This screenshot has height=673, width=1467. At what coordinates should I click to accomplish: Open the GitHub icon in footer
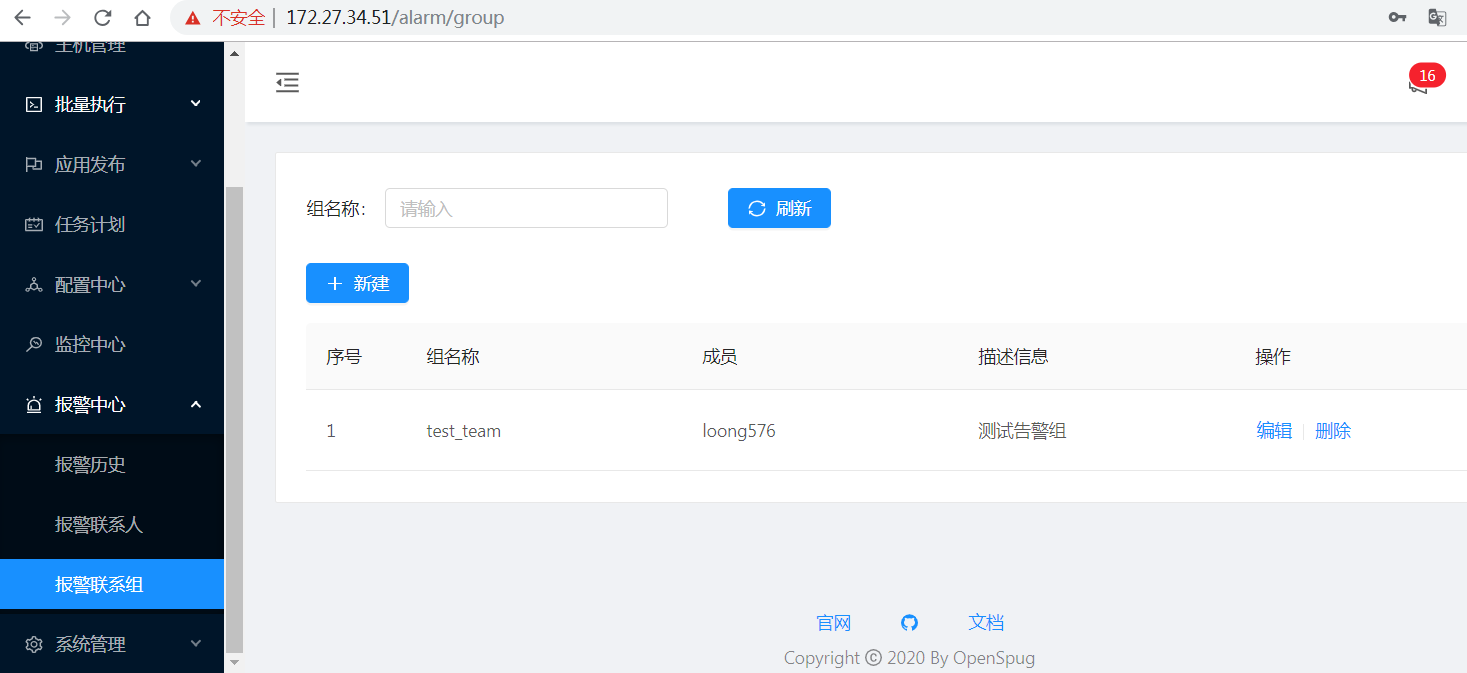point(909,622)
